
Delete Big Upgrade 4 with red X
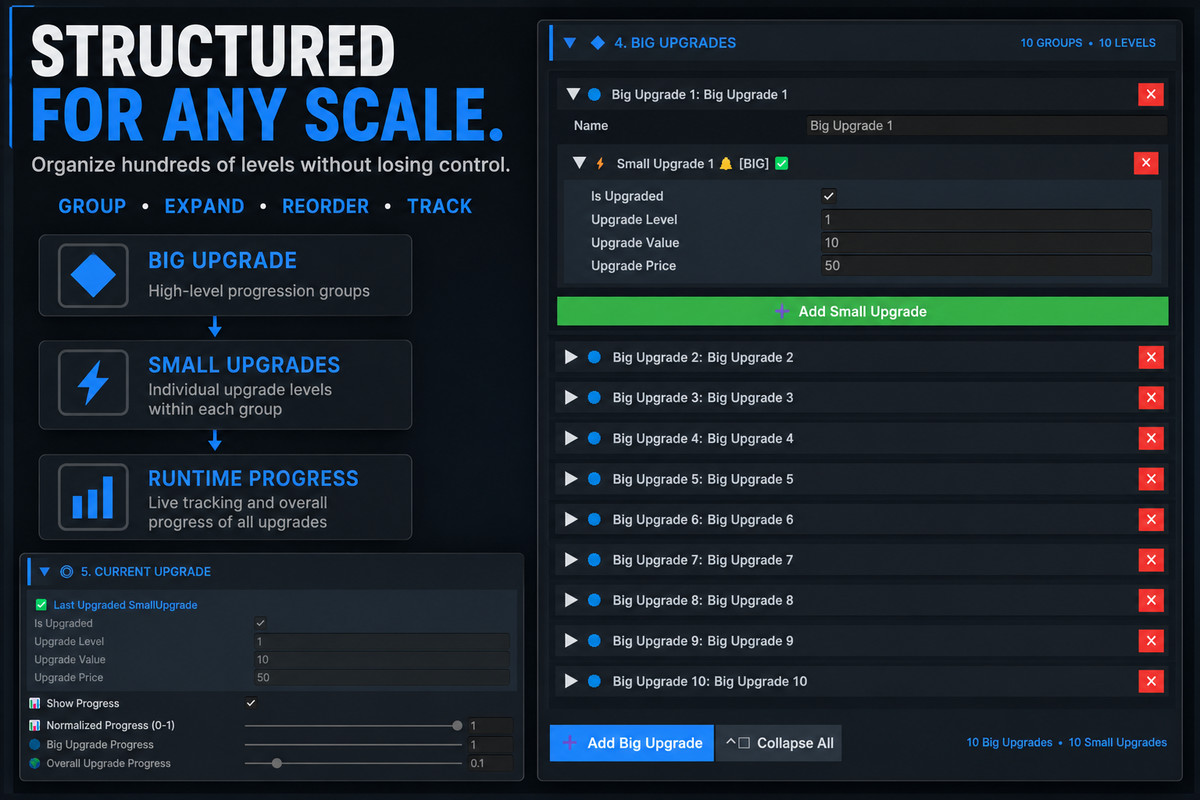click(x=1151, y=438)
